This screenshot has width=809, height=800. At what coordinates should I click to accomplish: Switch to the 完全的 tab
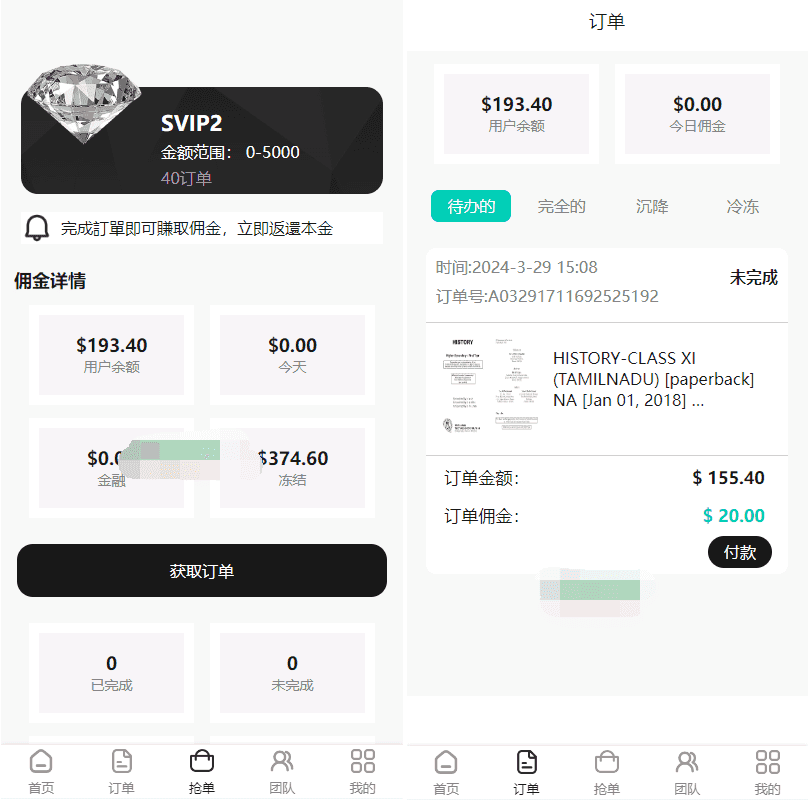(x=561, y=206)
